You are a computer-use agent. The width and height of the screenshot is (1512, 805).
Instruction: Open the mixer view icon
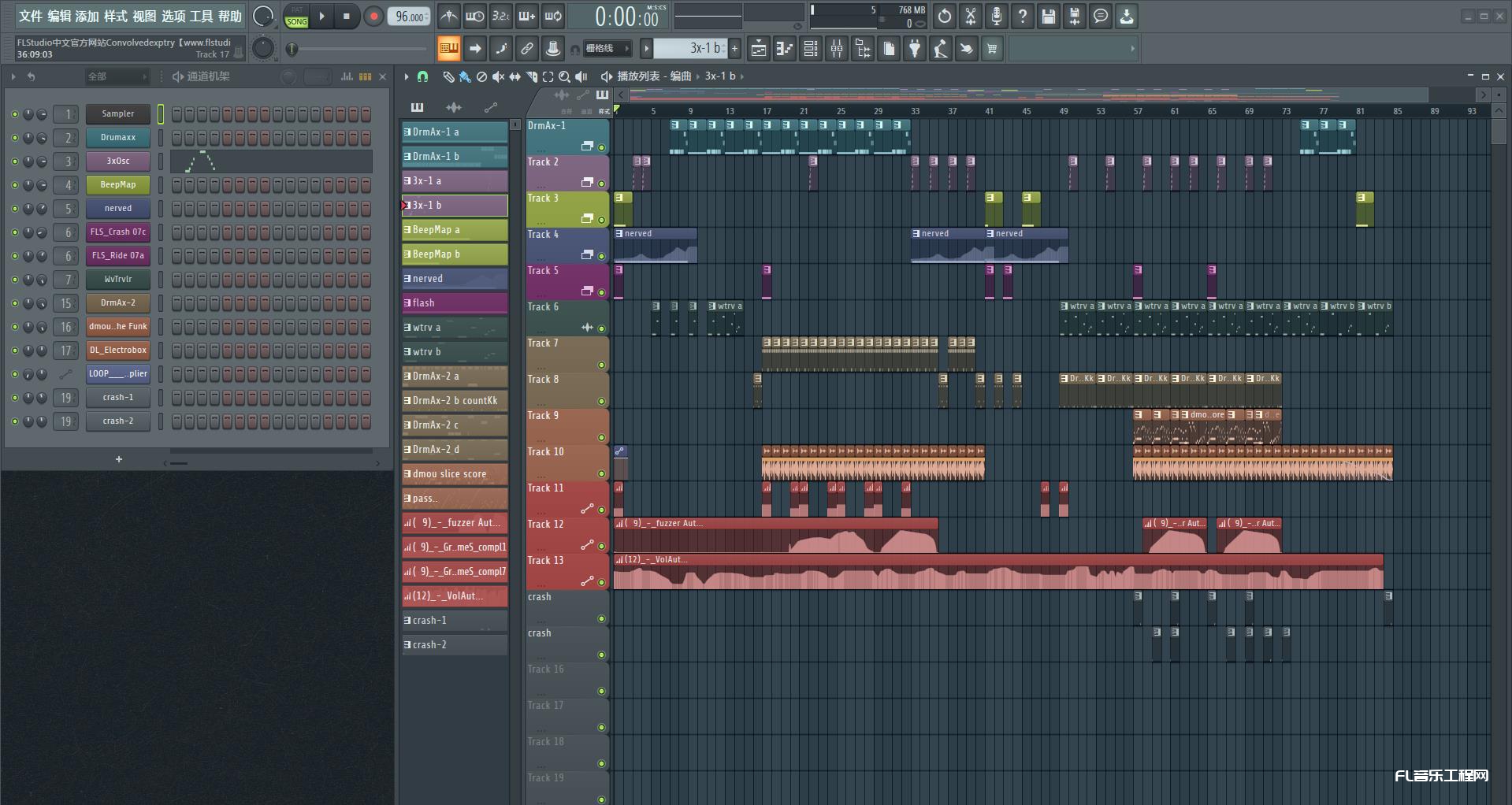pyautogui.click(x=837, y=49)
